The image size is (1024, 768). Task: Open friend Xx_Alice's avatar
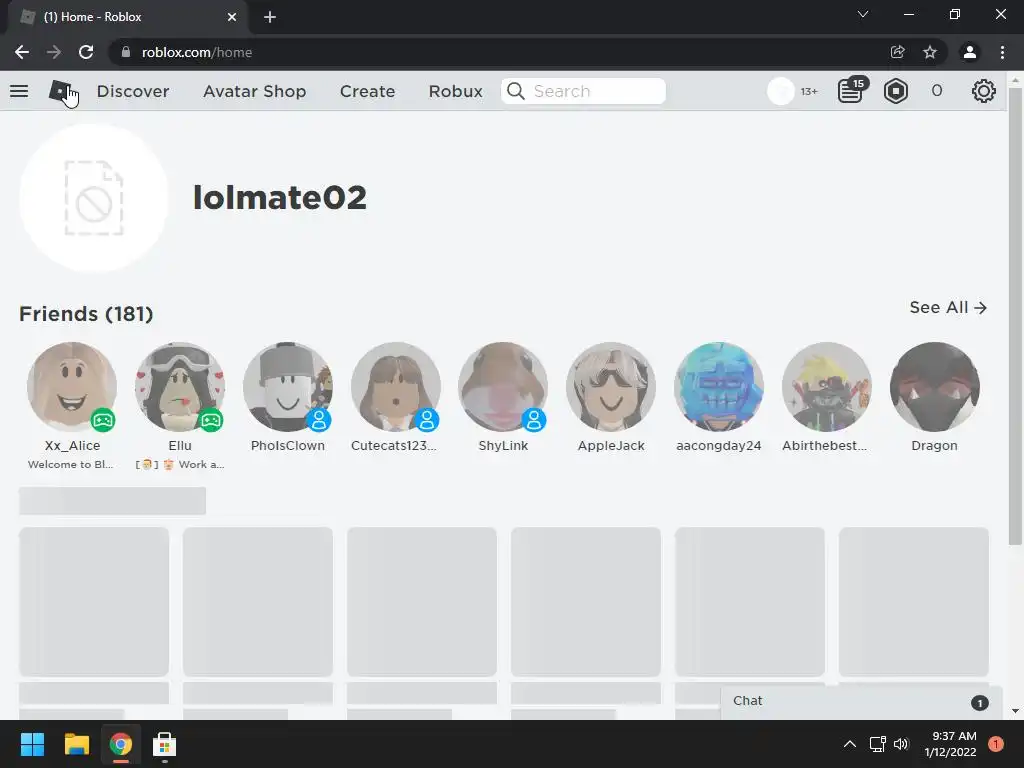click(72, 387)
